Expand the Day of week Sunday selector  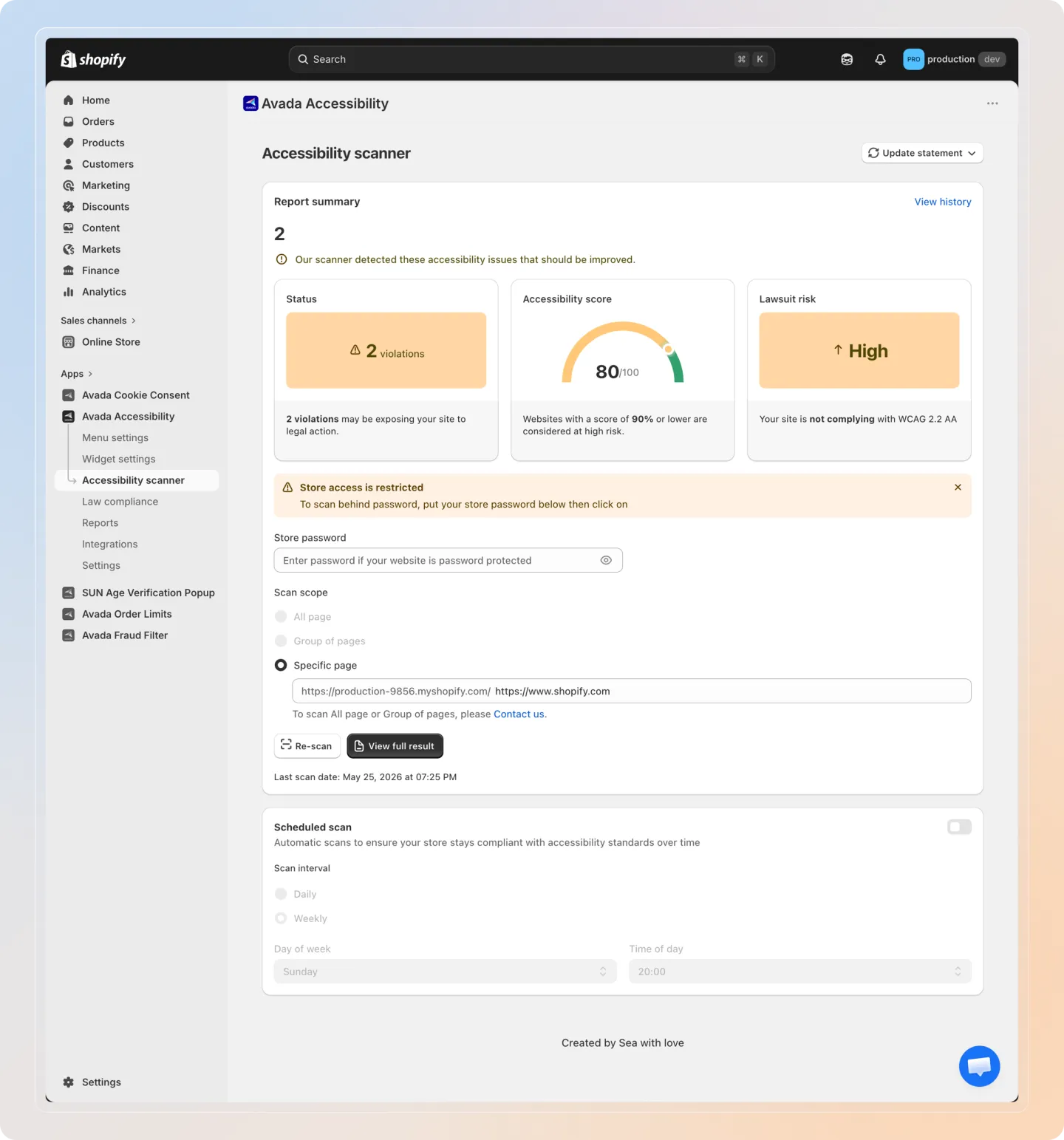(445, 972)
